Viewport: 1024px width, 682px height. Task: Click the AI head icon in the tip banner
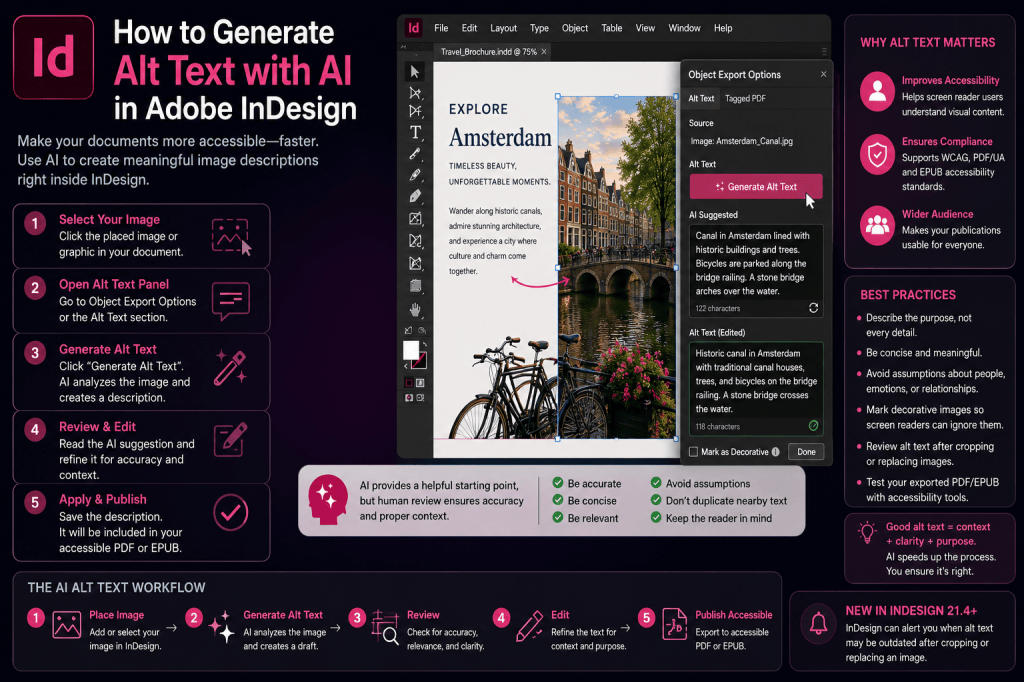coord(328,500)
